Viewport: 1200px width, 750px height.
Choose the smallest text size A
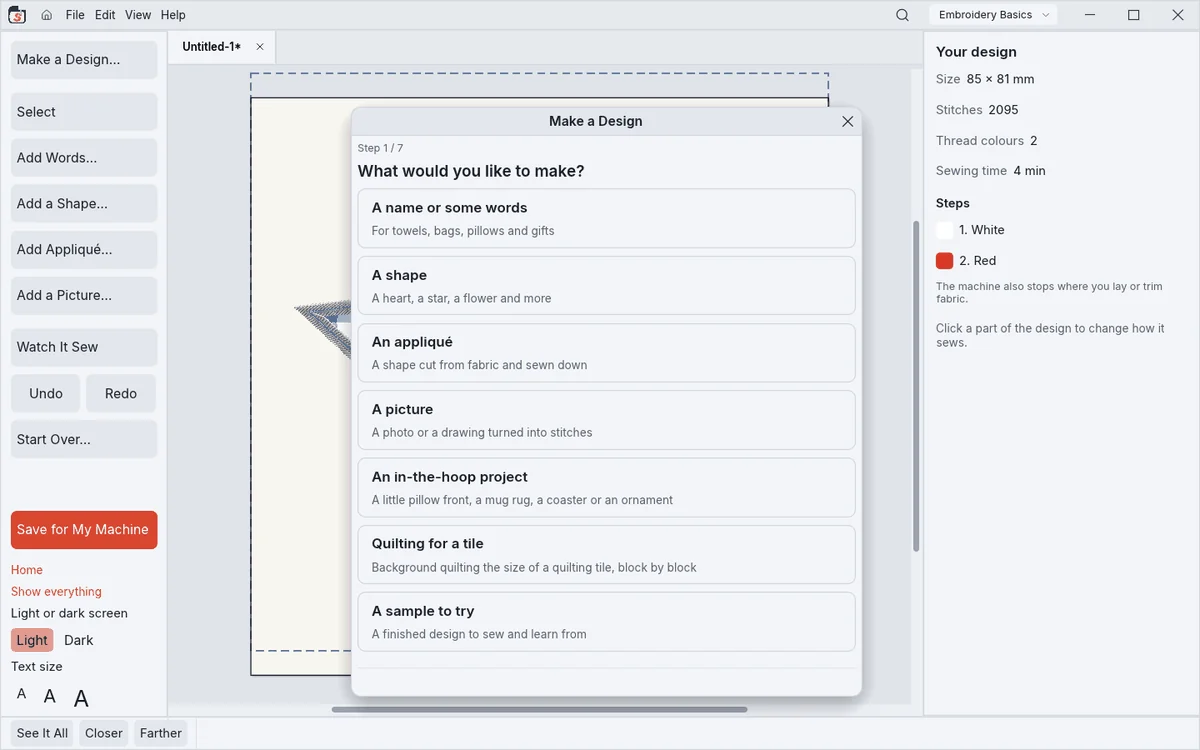[22, 694]
